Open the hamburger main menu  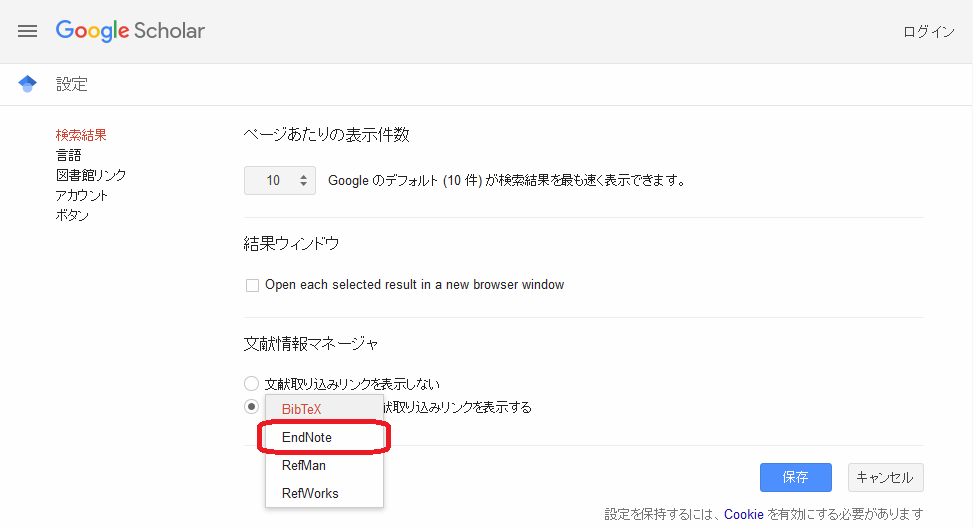(x=27, y=31)
